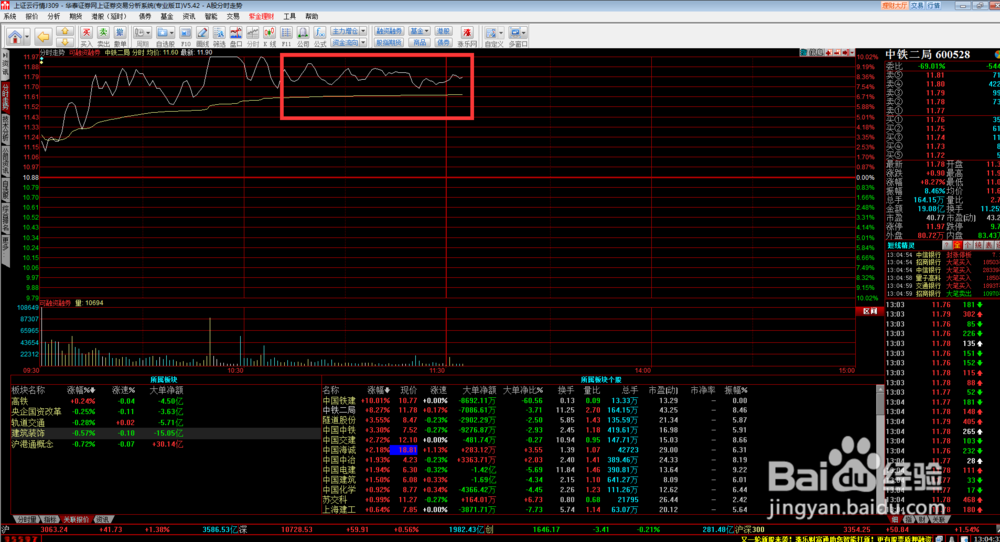Click the 卖出 (Sell) toolbar icon
This screenshot has height=542, width=1000.
tap(103, 38)
